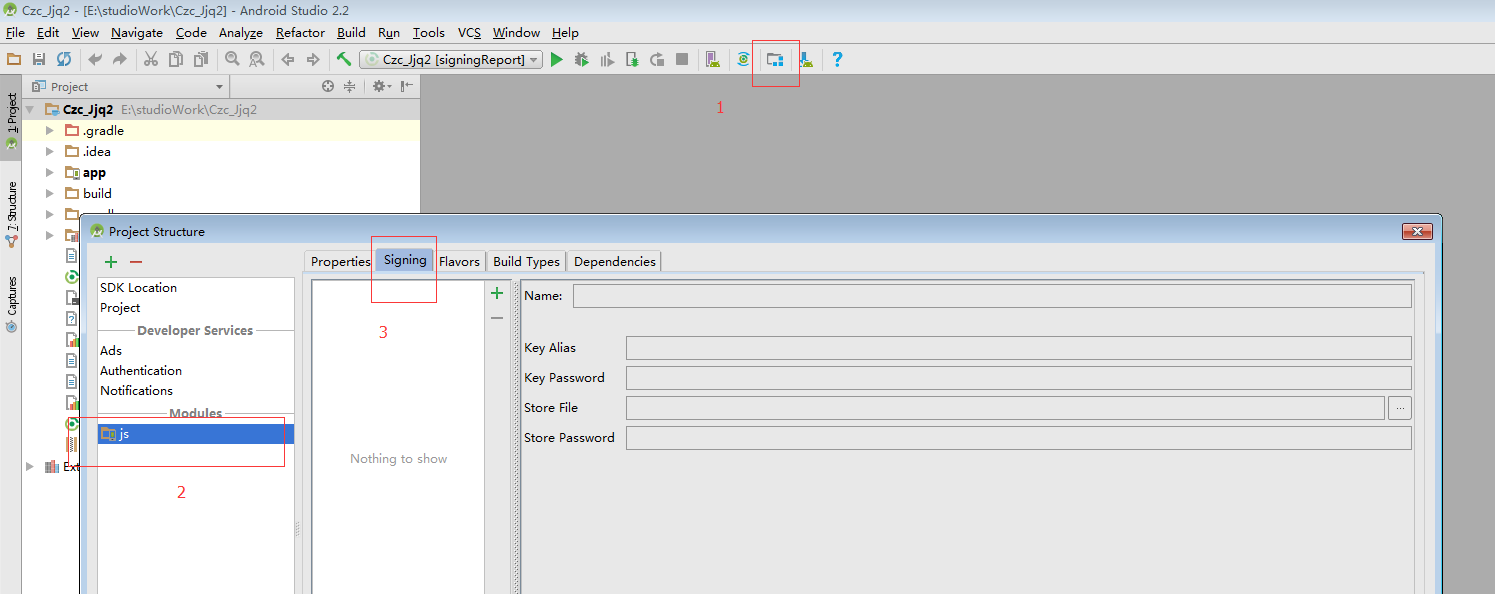Click the Cut scissors icon
This screenshot has height=594, width=1495.
point(151,60)
